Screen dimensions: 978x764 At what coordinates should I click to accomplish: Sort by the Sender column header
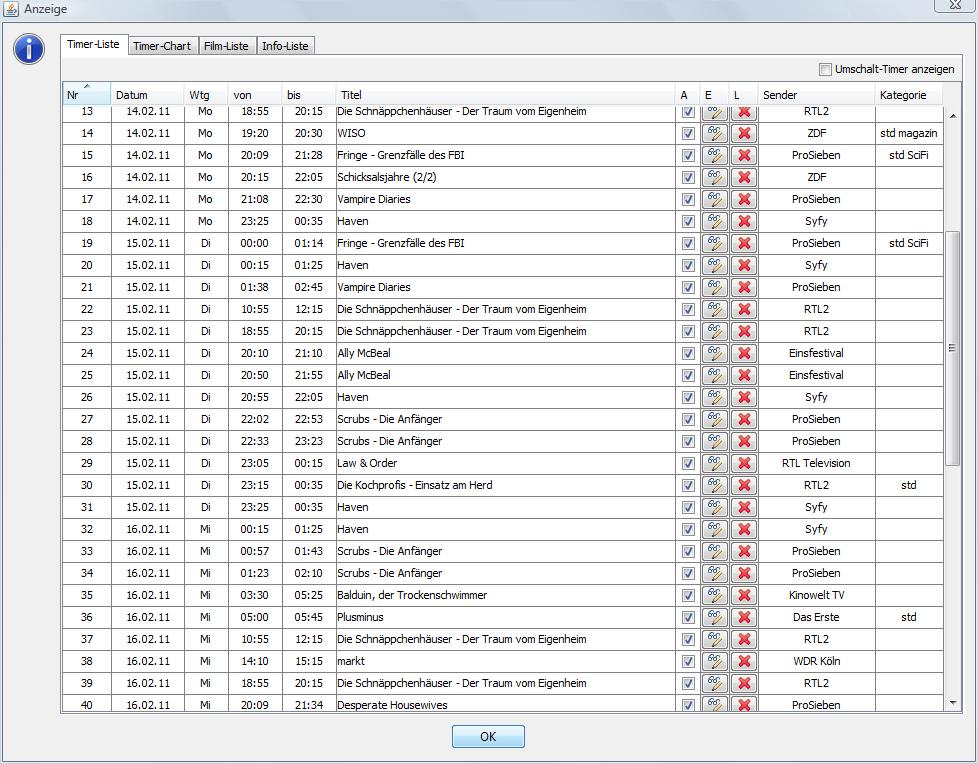816,95
